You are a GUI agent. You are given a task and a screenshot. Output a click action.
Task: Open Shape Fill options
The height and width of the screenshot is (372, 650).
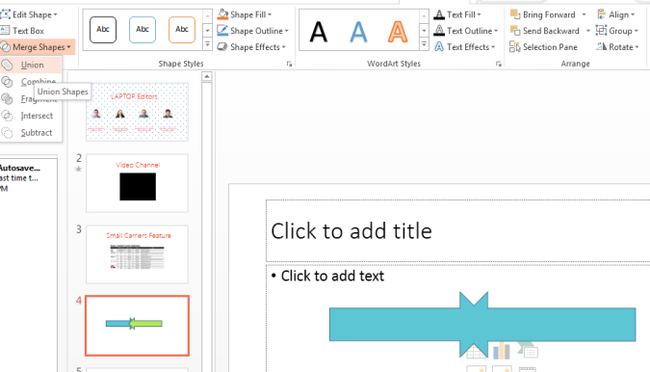click(x=245, y=15)
